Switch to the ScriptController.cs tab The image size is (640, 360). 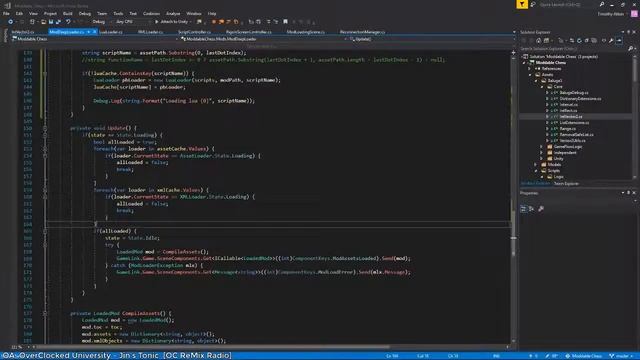(194, 32)
